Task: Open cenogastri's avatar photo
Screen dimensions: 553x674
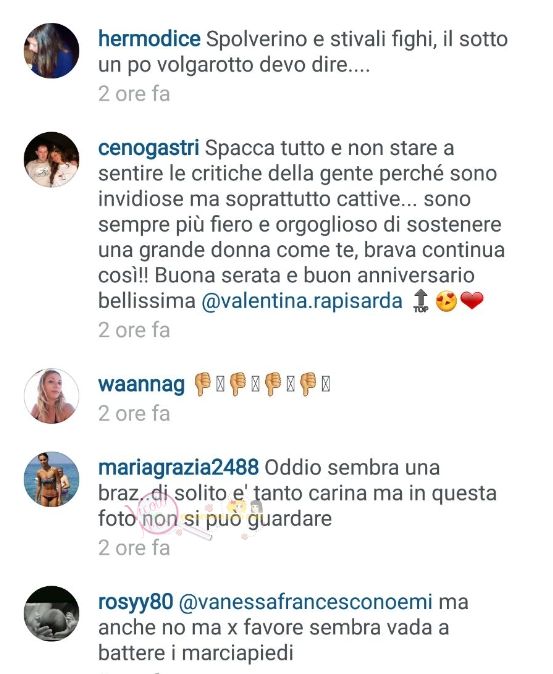Action: (52, 159)
